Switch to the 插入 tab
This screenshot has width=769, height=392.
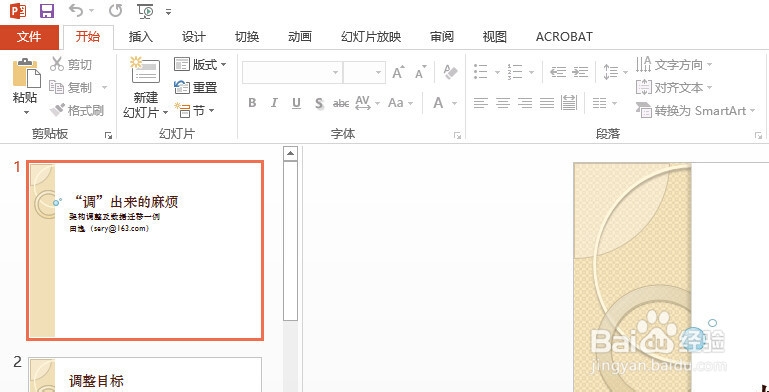tap(141, 37)
